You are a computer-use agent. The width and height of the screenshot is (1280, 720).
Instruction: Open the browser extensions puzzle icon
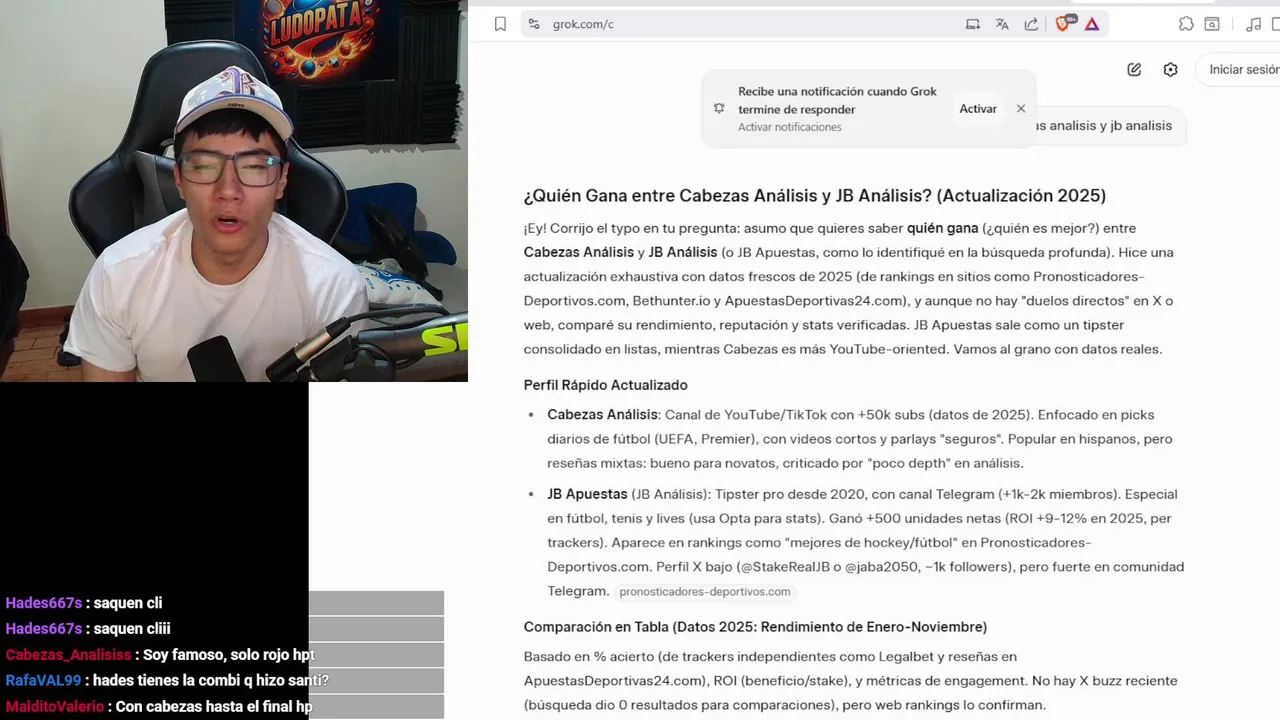pos(1186,24)
